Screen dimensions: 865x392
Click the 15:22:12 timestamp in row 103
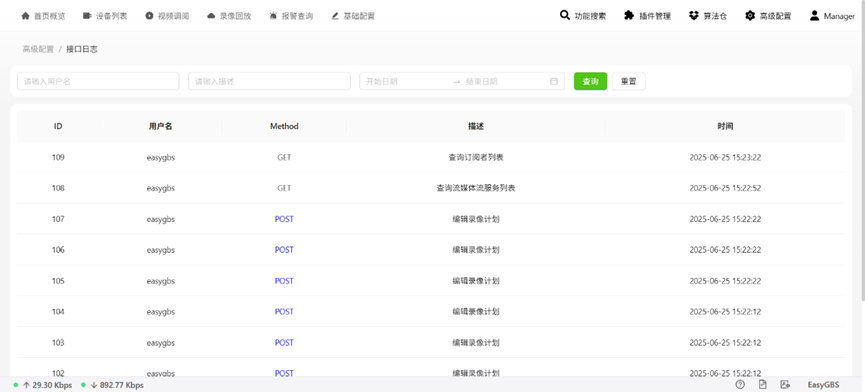(x=725, y=342)
